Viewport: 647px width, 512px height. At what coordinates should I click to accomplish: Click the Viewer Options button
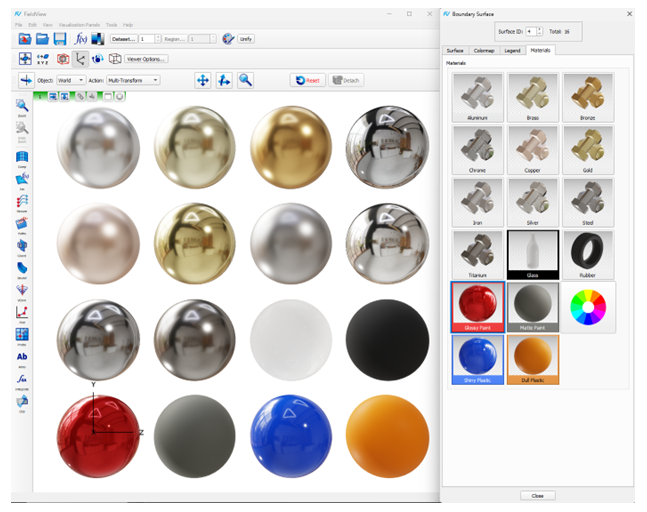tap(145, 59)
